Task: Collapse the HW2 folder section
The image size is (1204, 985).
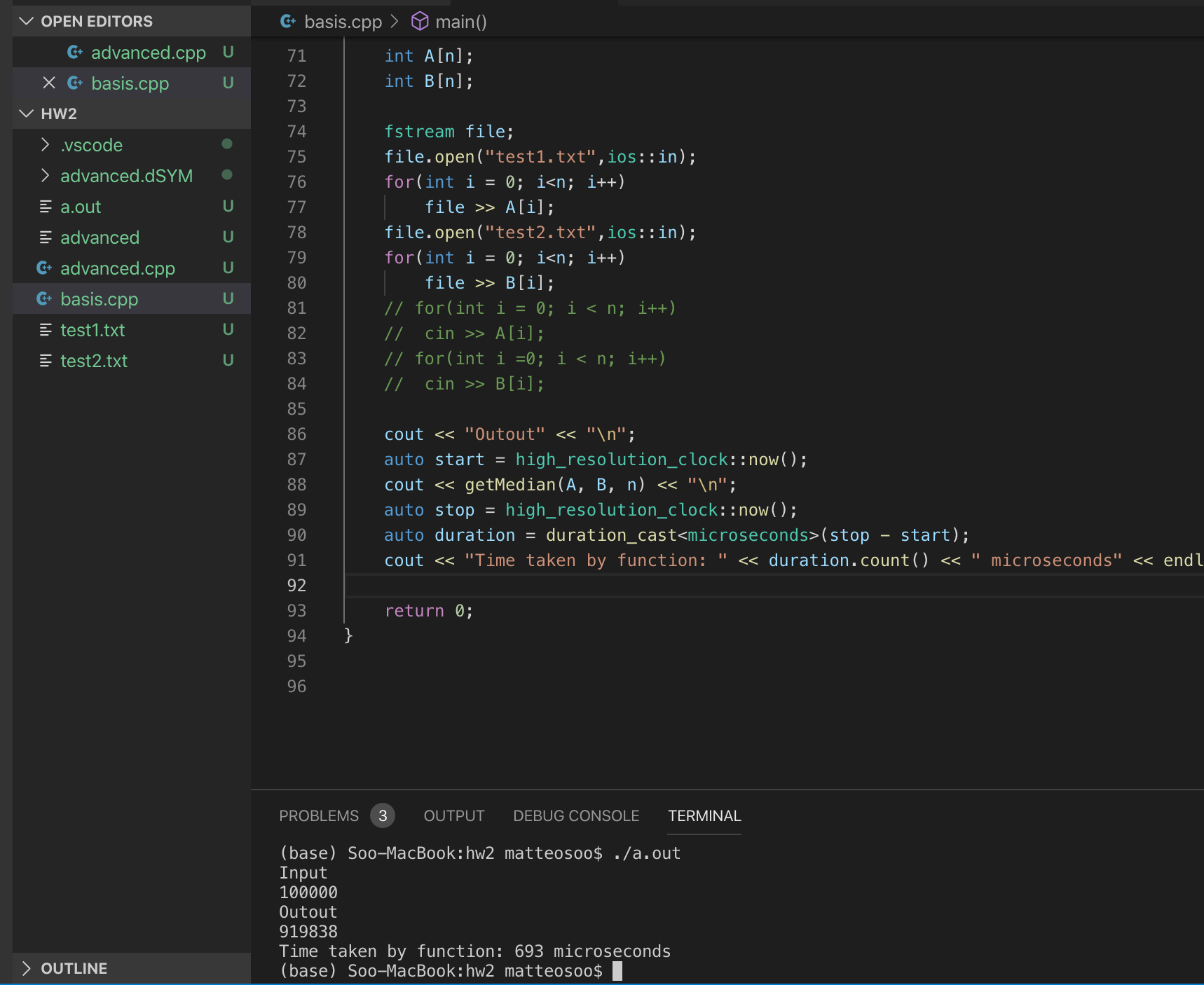Action: point(27,113)
